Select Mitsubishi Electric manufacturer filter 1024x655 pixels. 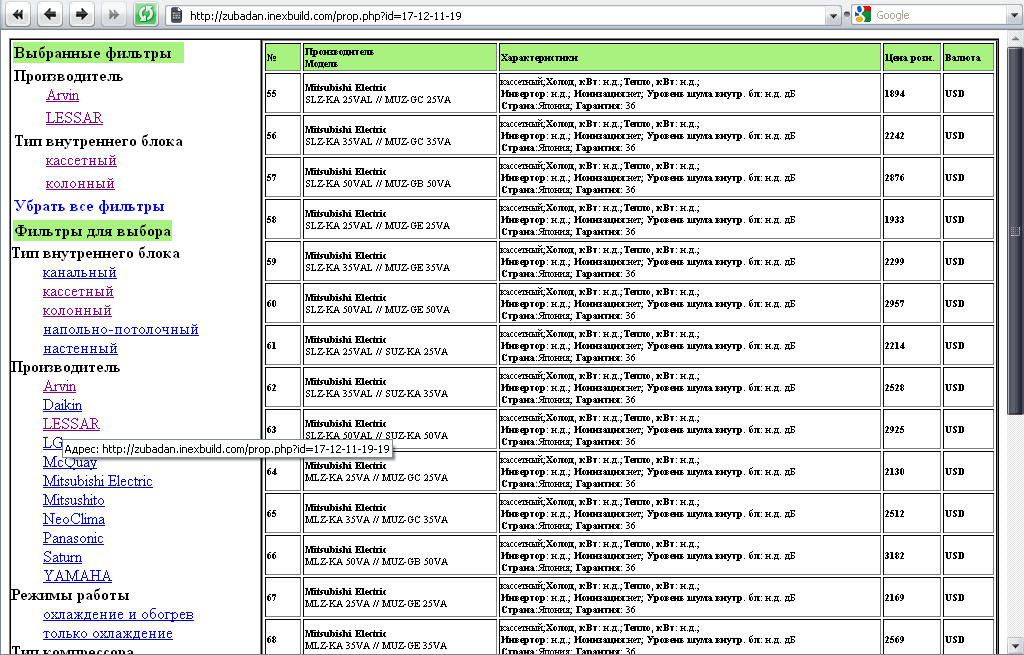[x=97, y=481]
